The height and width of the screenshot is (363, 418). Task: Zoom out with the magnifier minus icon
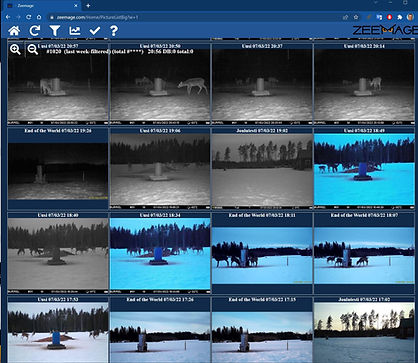(x=33, y=50)
